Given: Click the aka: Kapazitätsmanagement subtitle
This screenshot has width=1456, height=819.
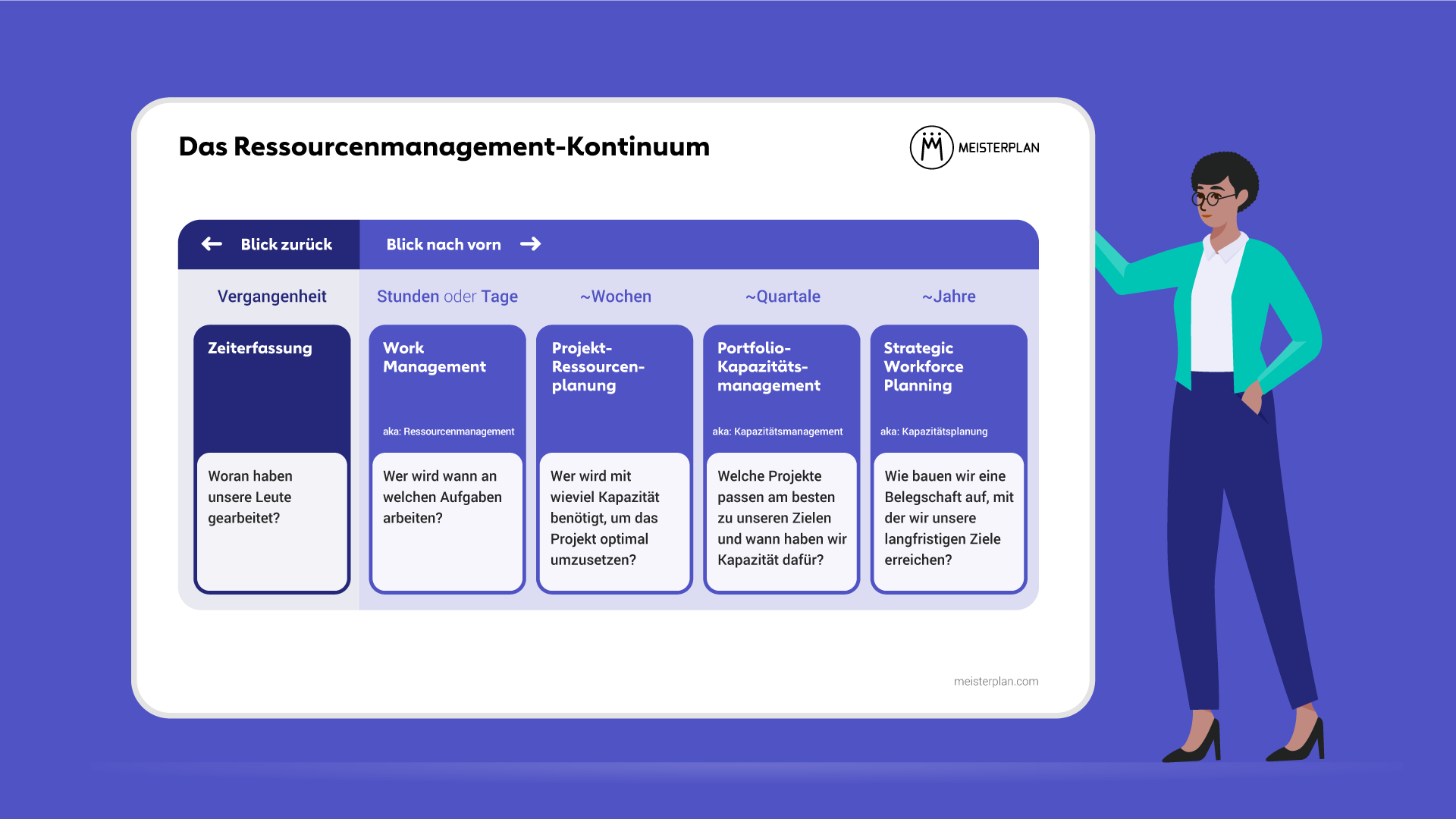Looking at the screenshot, I should 777,431.
